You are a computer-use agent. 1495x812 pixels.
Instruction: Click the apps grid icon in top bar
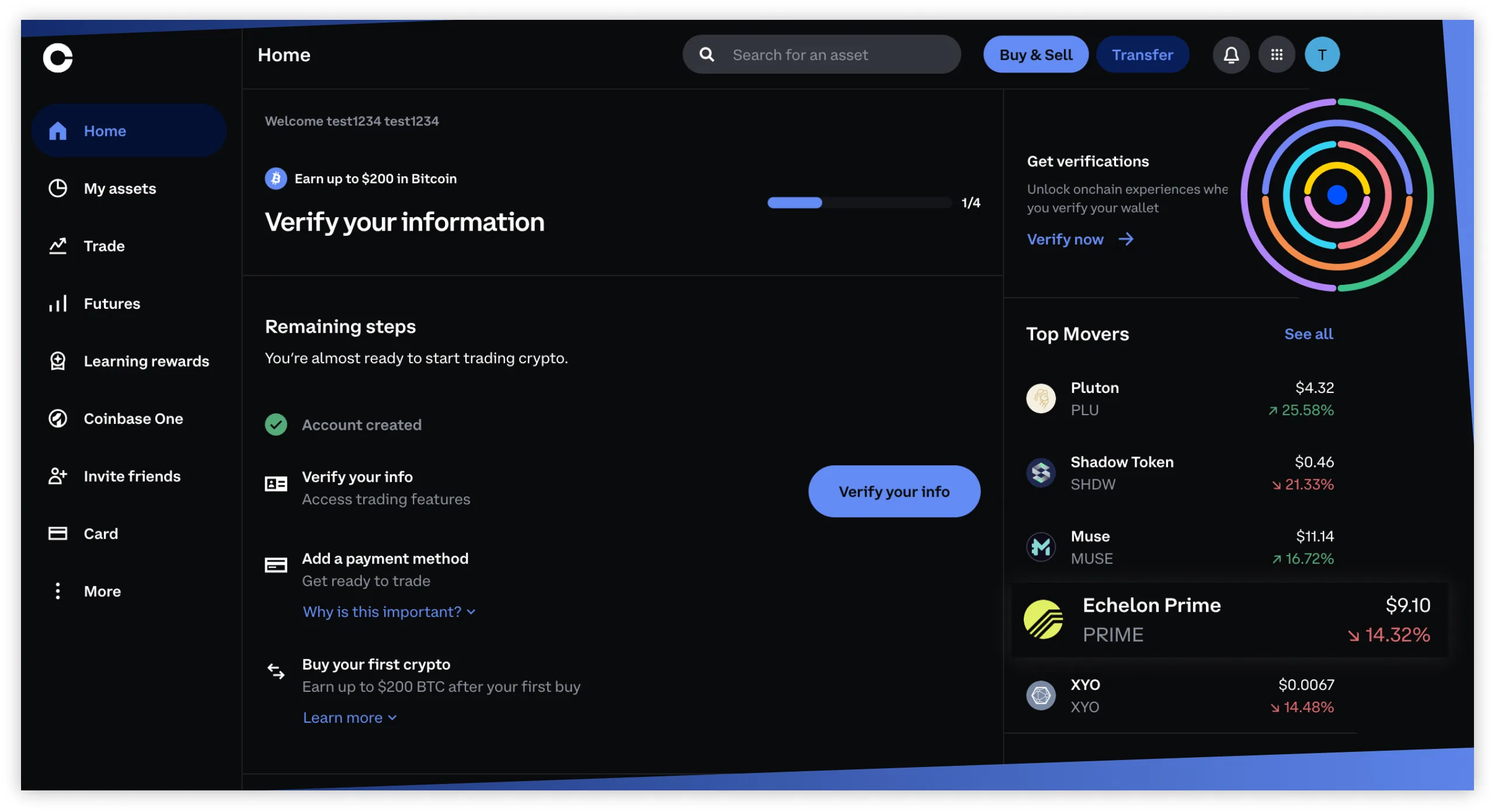pos(1277,53)
